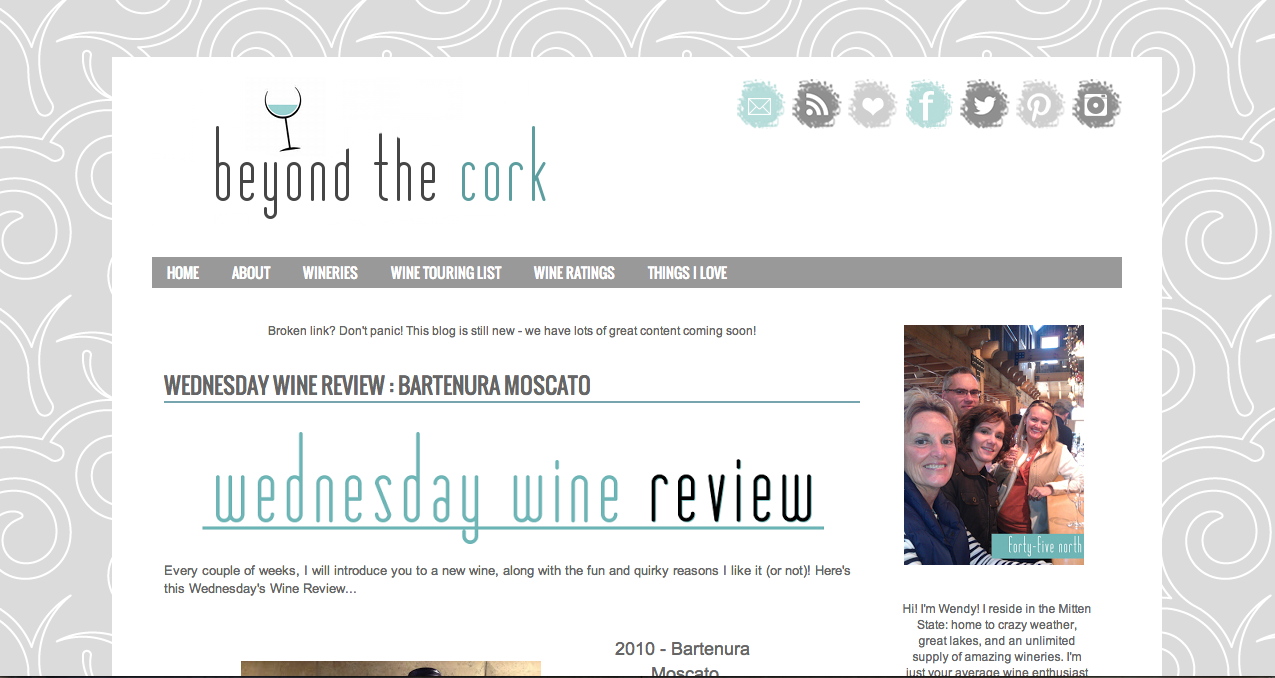Click the email envelope social icon

pyautogui.click(x=761, y=104)
